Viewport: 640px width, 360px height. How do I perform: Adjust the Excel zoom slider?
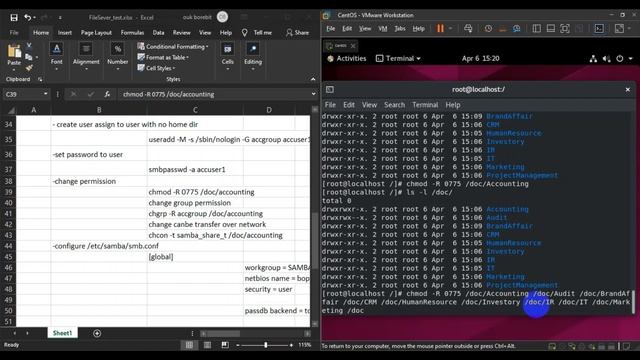pos(266,345)
